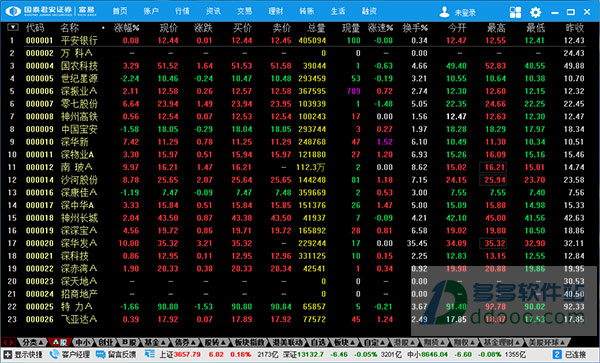Open 留言反馈 chat bubble icon
This screenshot has width=600, height=363.
(x=101, y=354)
